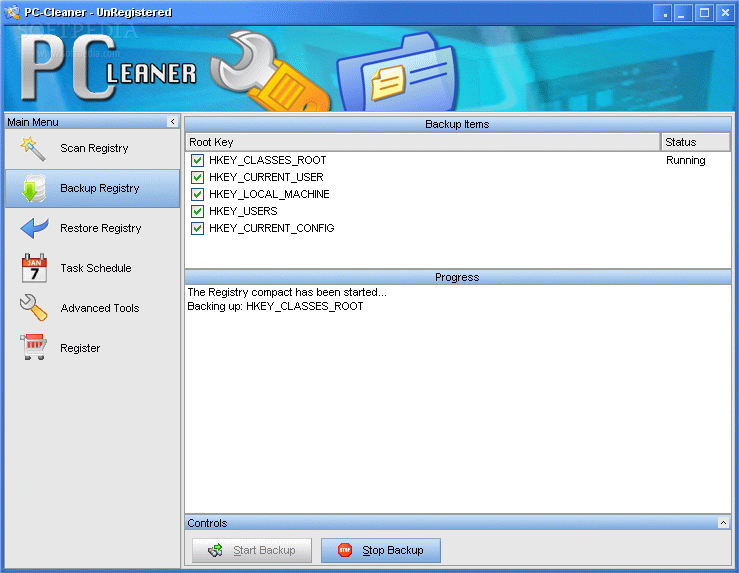The image size is (739, 573).
Task: Click the Root Key column header
Action: (423, 142)
